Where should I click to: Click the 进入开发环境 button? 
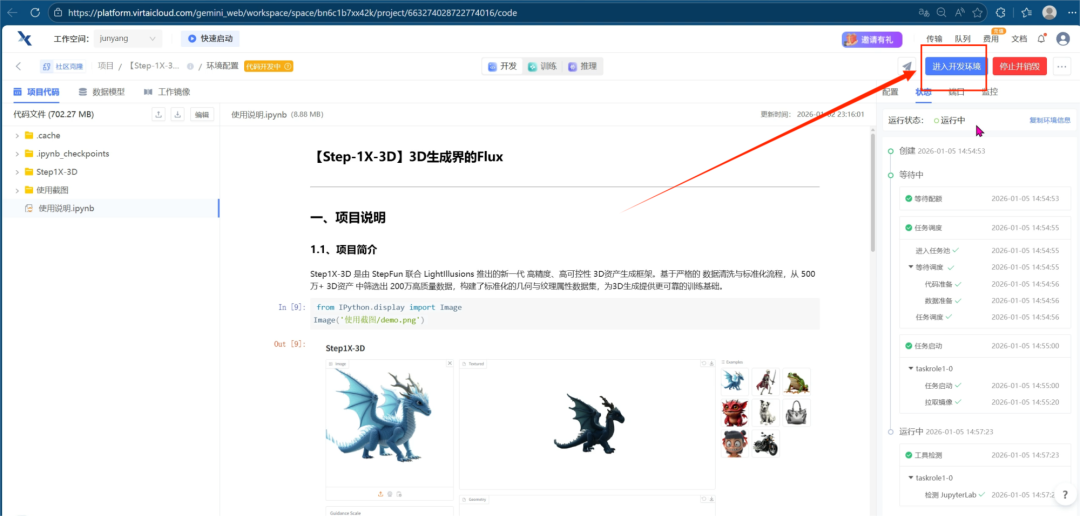coord(956,66)
